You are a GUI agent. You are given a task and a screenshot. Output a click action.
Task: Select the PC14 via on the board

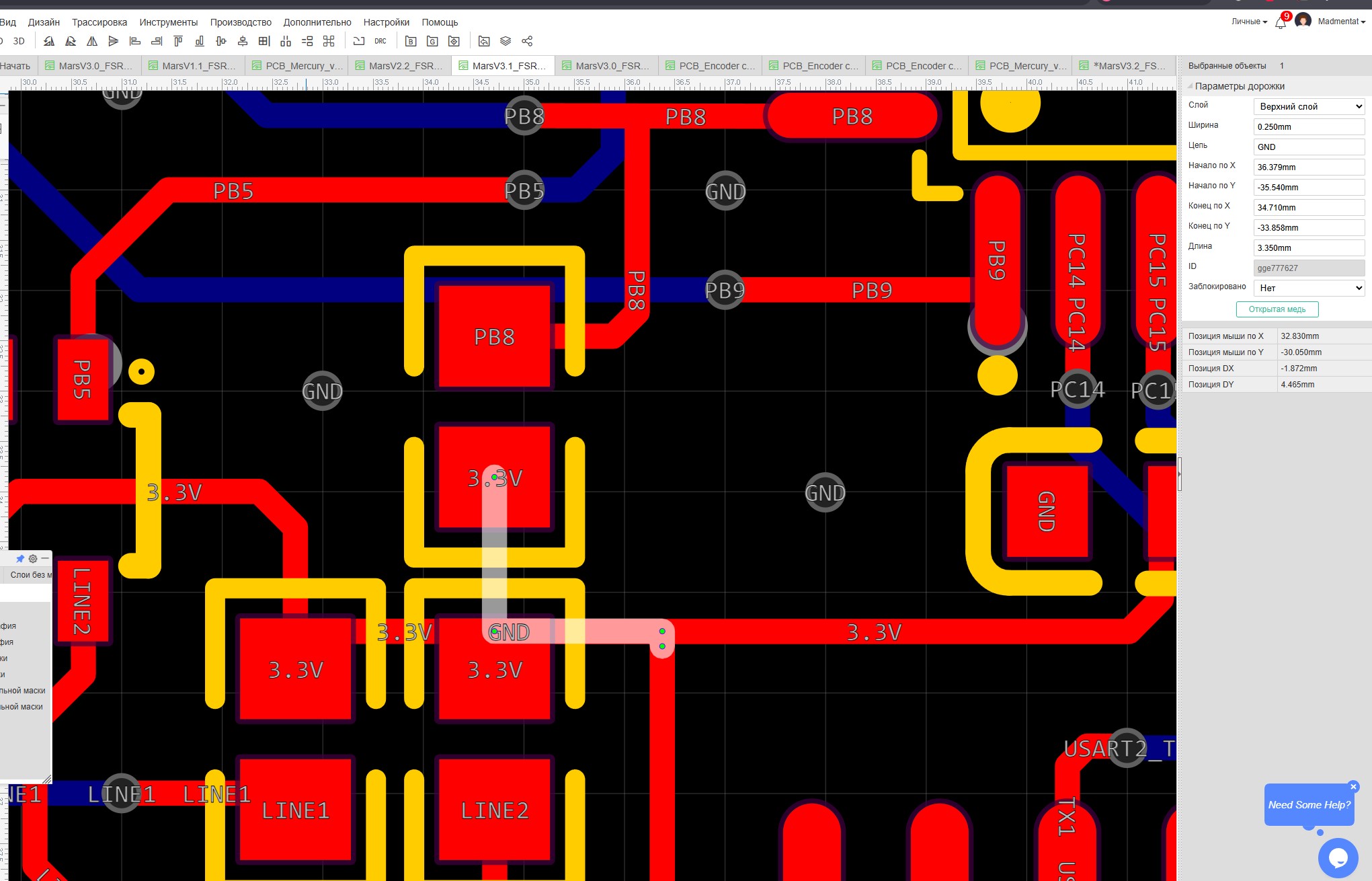pyautogui.click(x=1078, y=389)
